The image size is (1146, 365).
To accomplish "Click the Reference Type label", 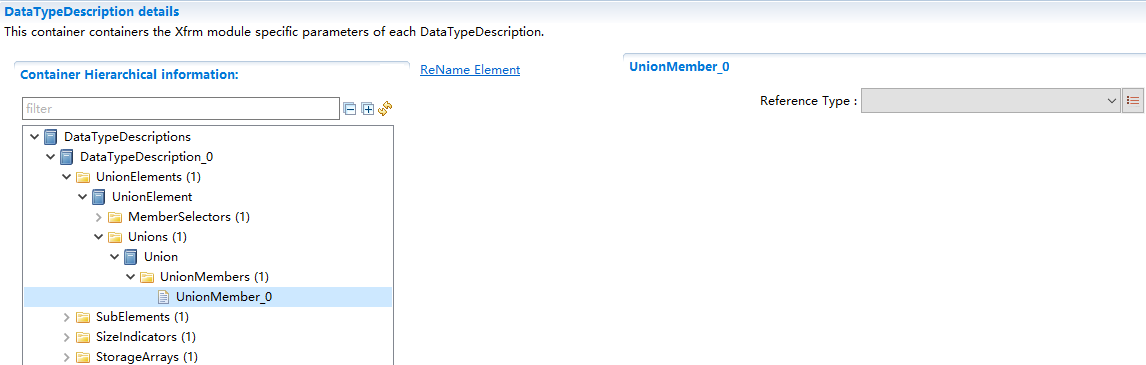I will pos(808,101).
